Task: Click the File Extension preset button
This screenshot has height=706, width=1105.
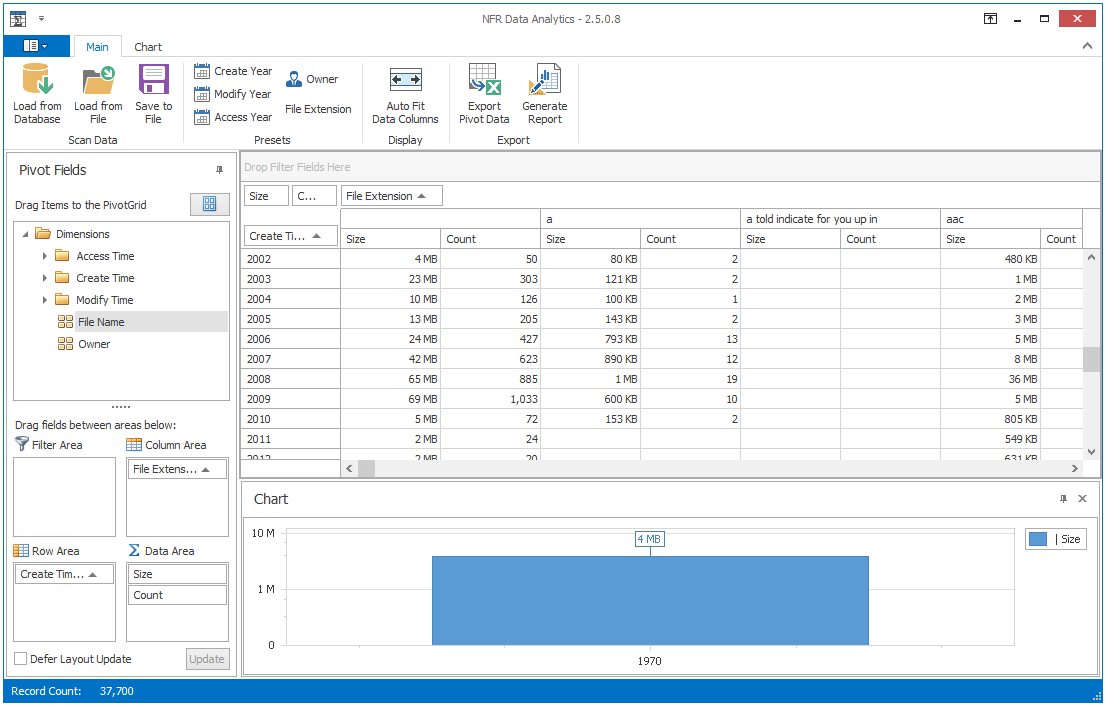Action: click(318, 109)
